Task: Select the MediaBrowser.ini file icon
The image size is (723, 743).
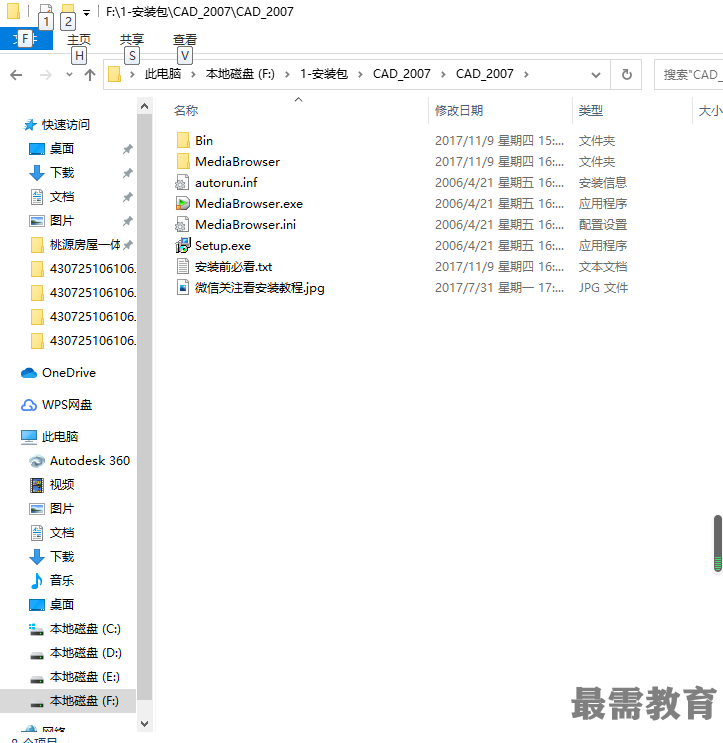Action: coord(182,224)
